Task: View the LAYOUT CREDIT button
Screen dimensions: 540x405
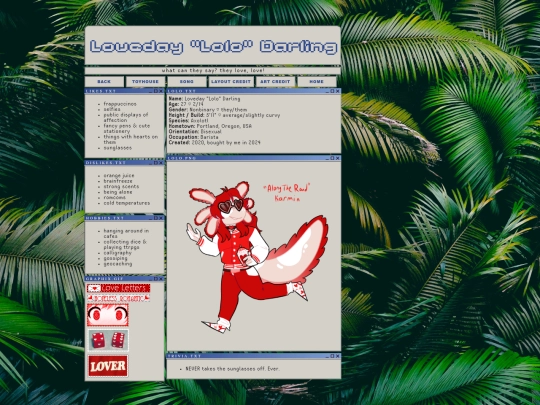Action: click(x=231, y=82)
